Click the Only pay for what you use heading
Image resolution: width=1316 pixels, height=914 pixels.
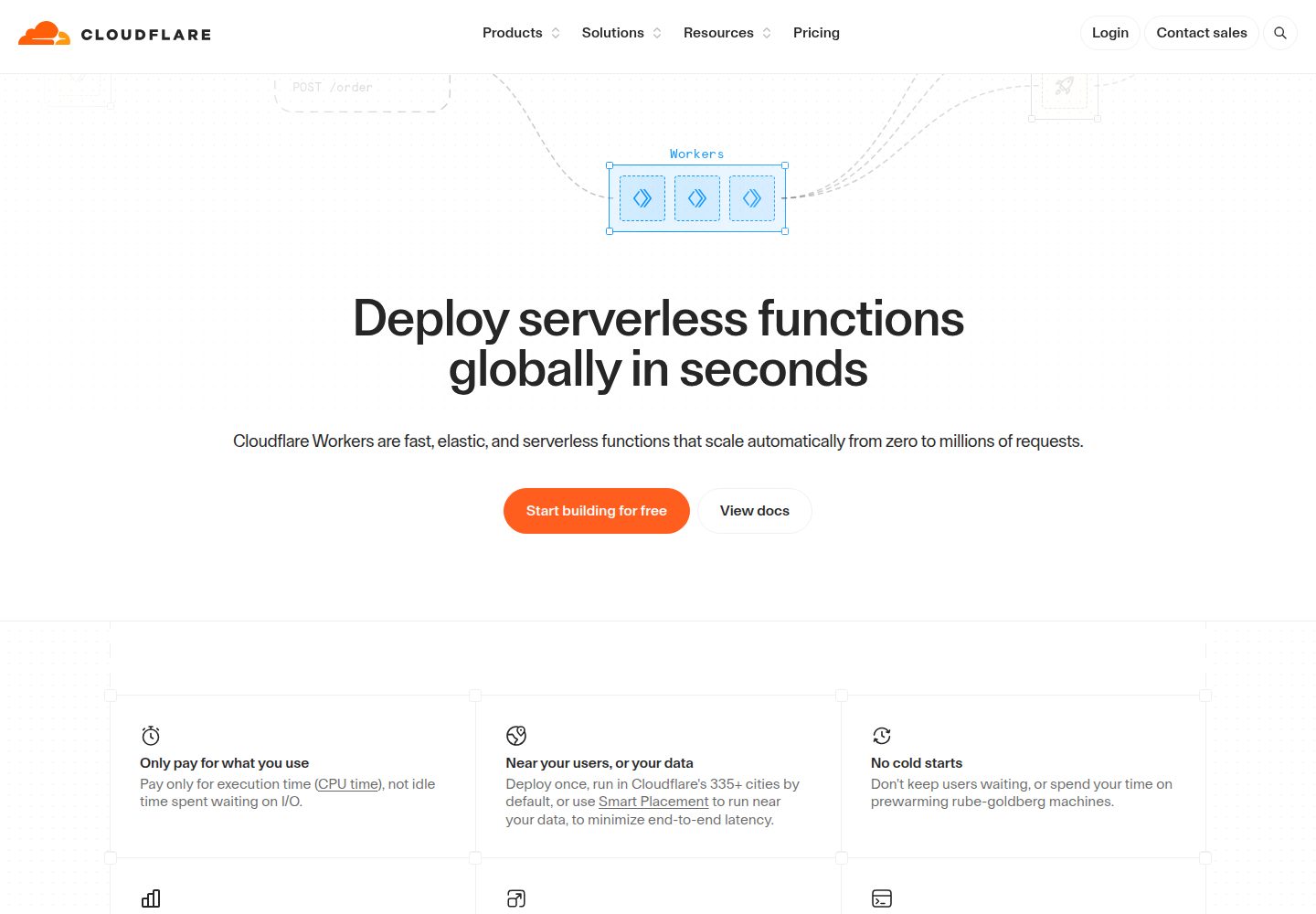224,763
